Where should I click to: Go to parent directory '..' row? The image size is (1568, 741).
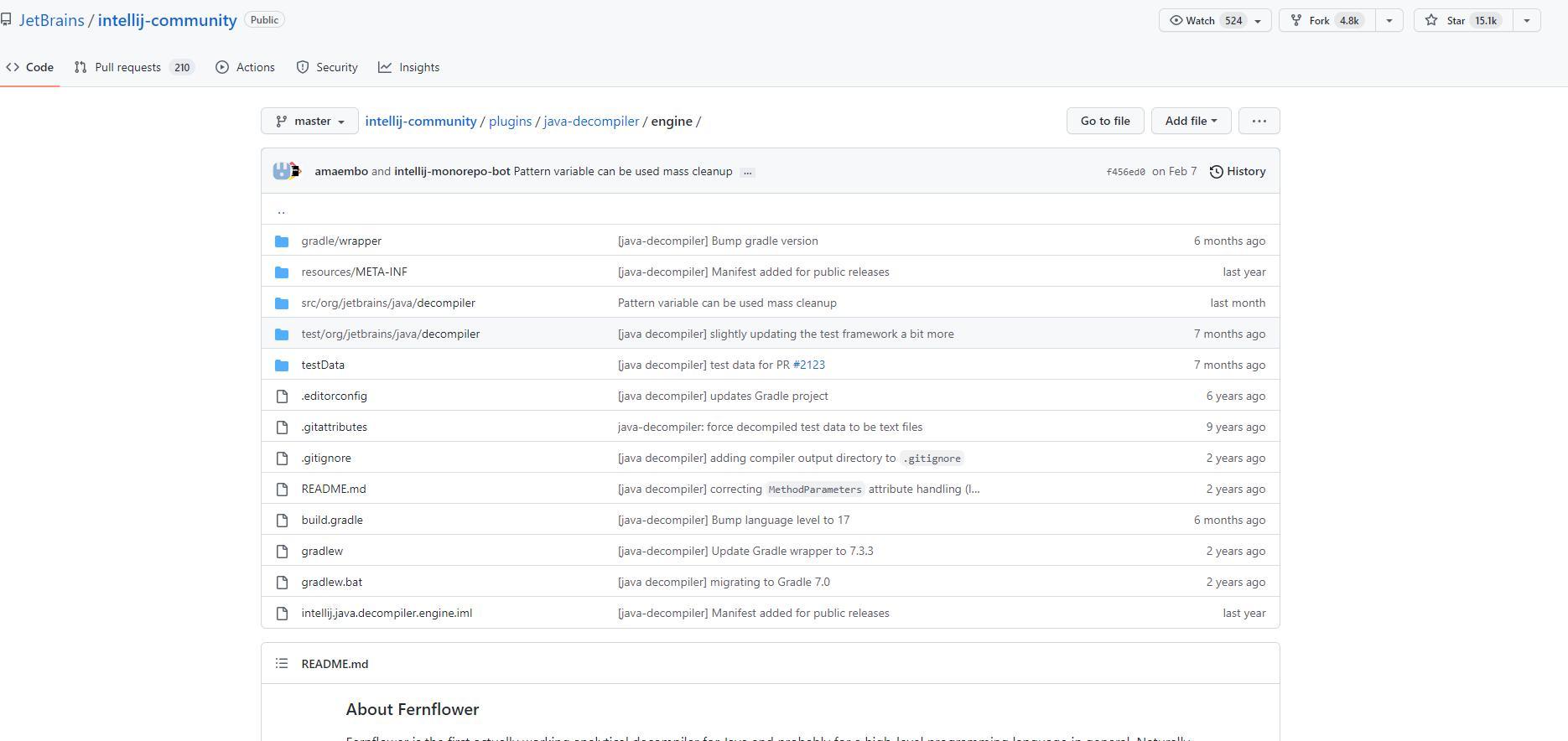click(x=281, y=210)
